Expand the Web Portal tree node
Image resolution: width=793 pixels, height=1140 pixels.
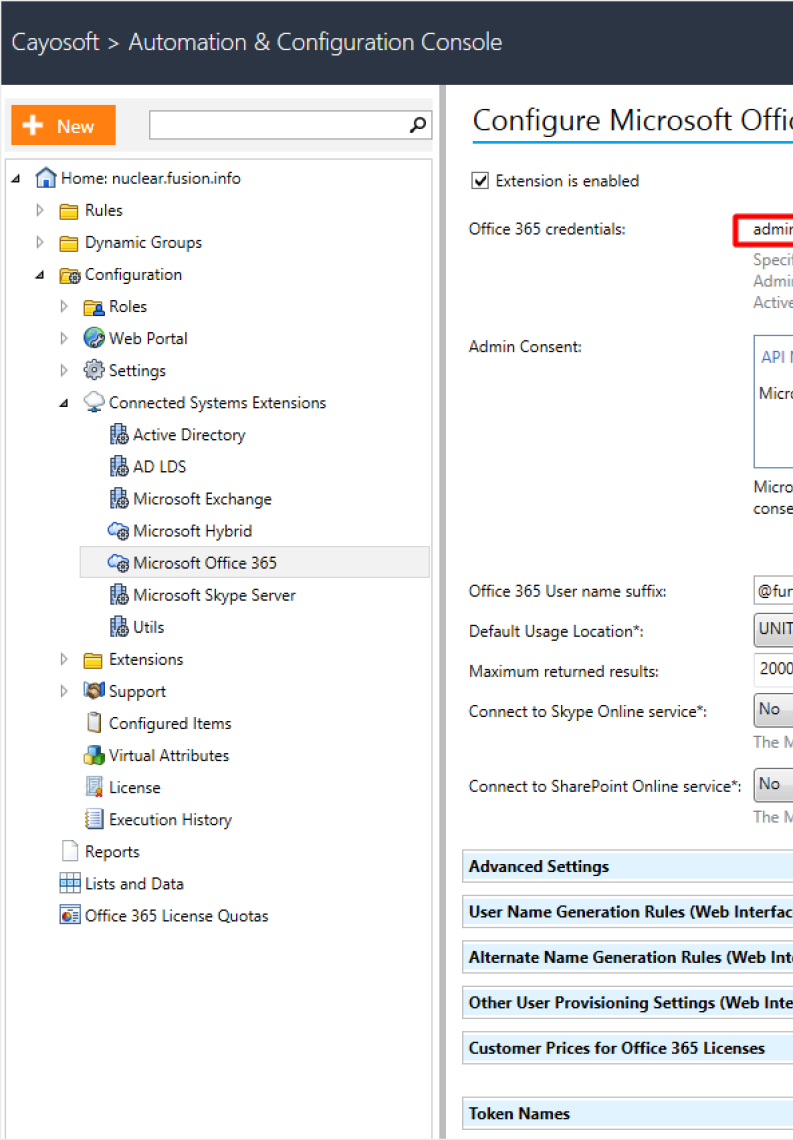tap(64, 338)
